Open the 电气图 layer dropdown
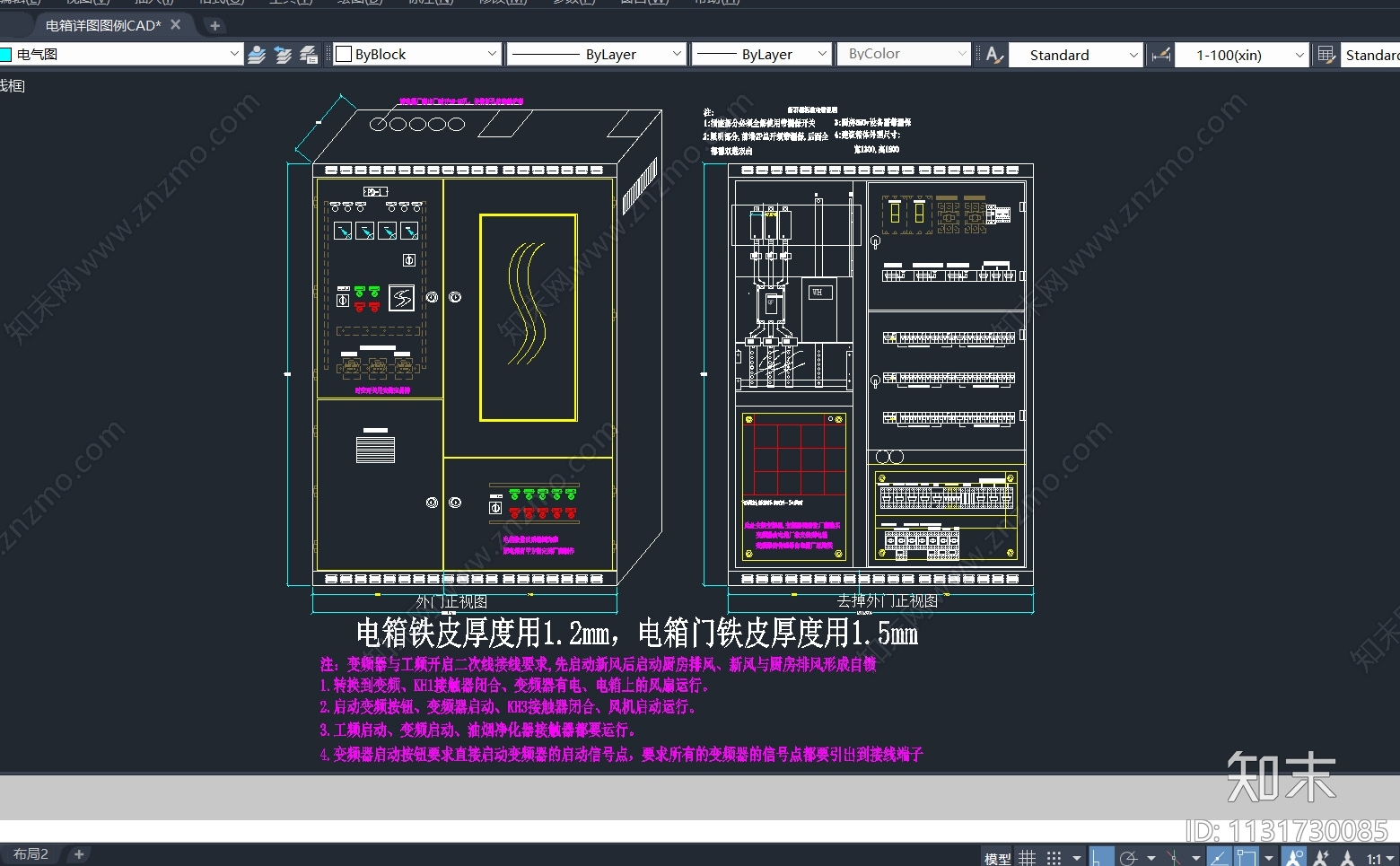Screen dimensions: 1400x866 (235, 54)
